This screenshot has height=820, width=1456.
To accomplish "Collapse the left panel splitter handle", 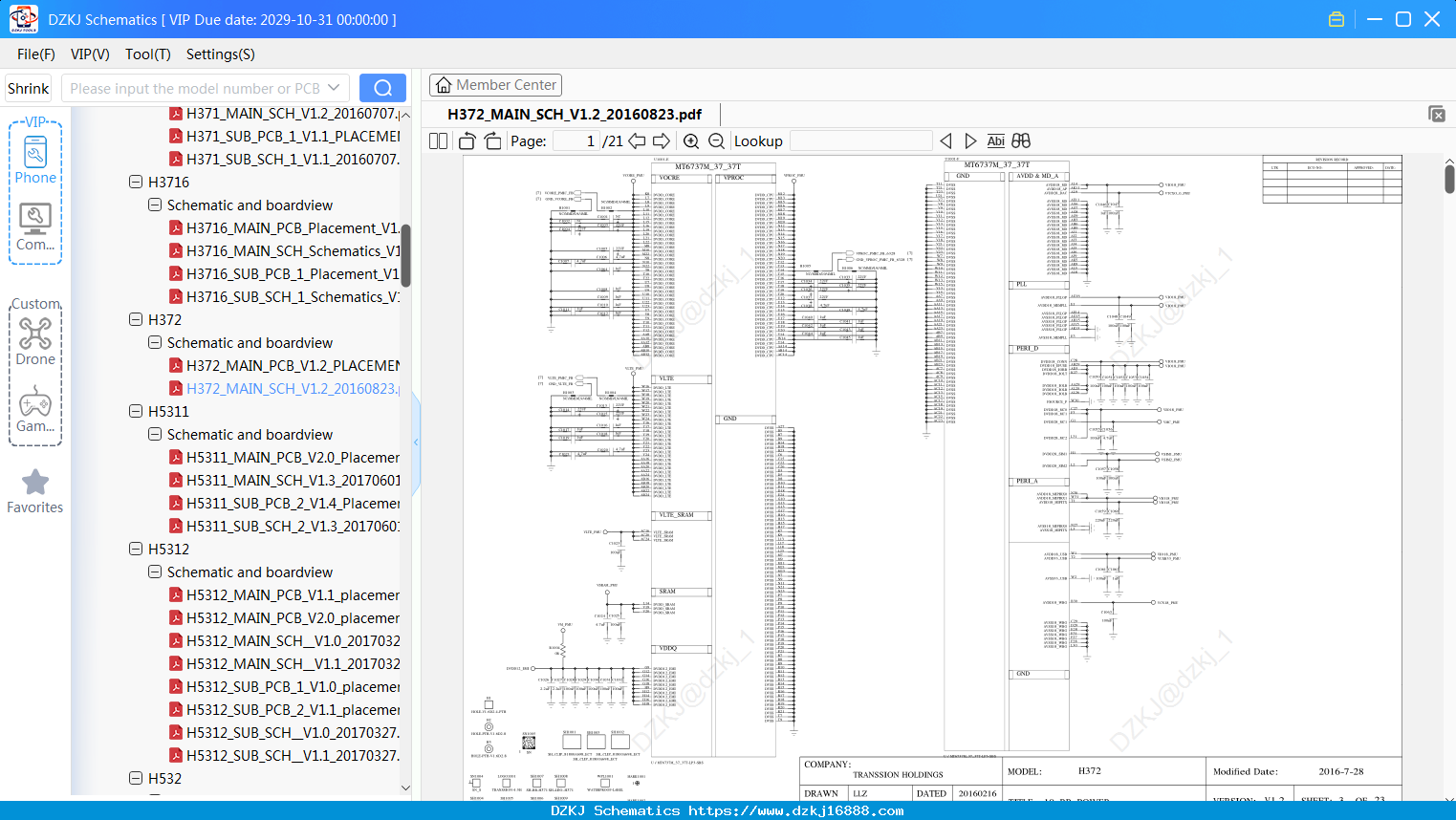I will click(x=416, y=442).
